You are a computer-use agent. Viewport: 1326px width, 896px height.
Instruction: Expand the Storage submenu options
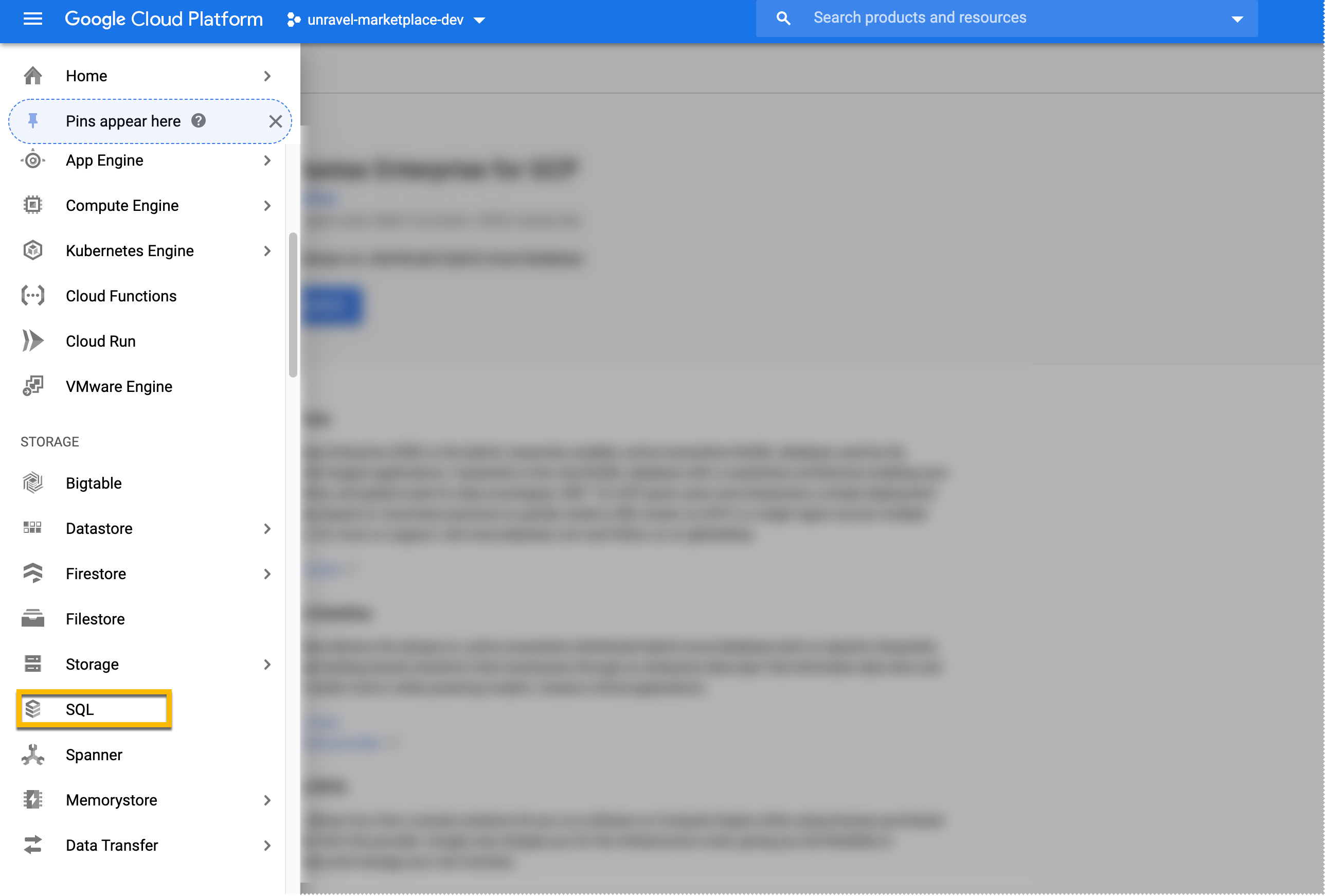267,663
